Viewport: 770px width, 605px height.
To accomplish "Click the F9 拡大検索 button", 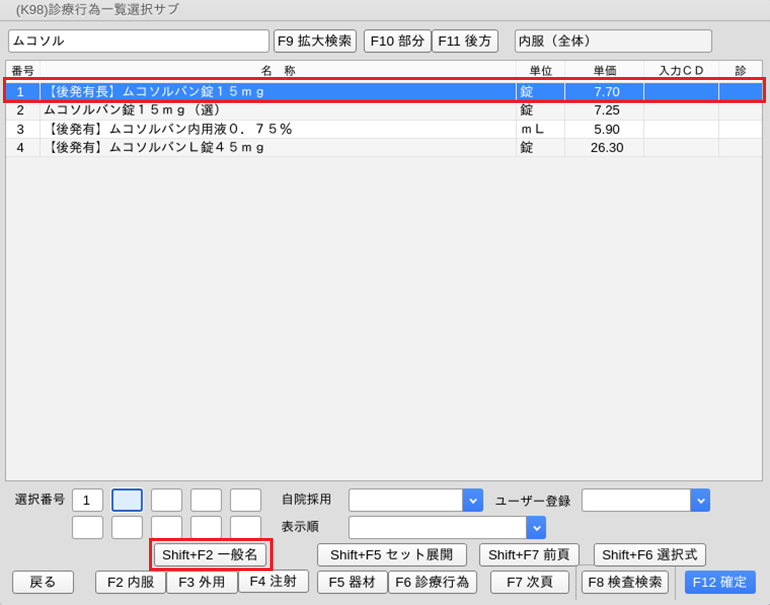I will 314,41.
